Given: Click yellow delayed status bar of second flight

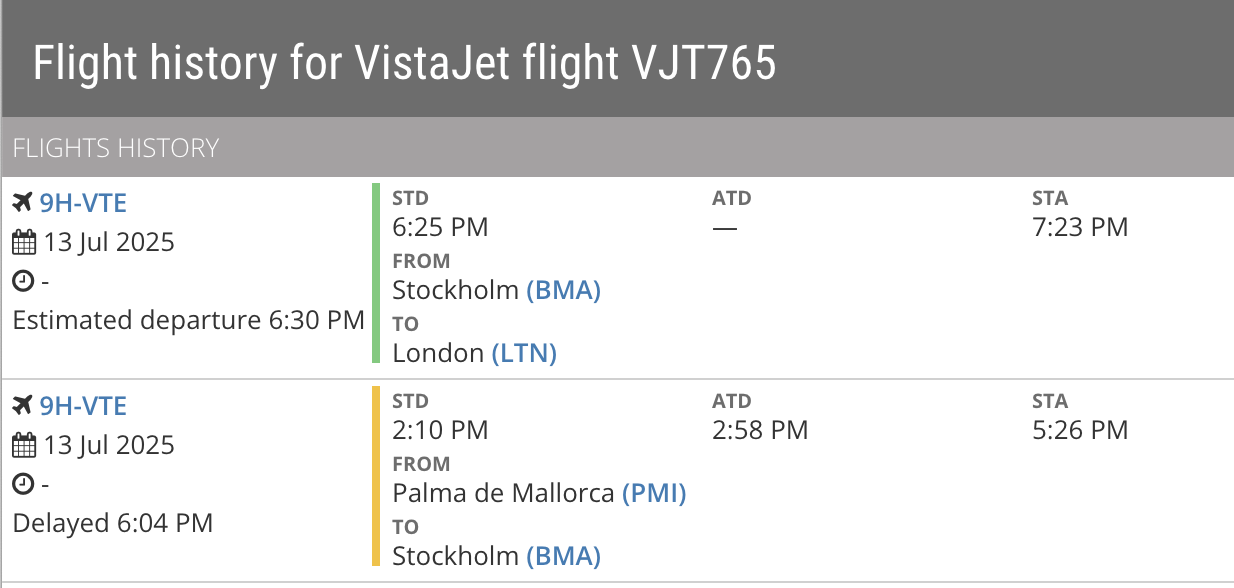Looking at the screenshot, I should (x=376, y=476).
